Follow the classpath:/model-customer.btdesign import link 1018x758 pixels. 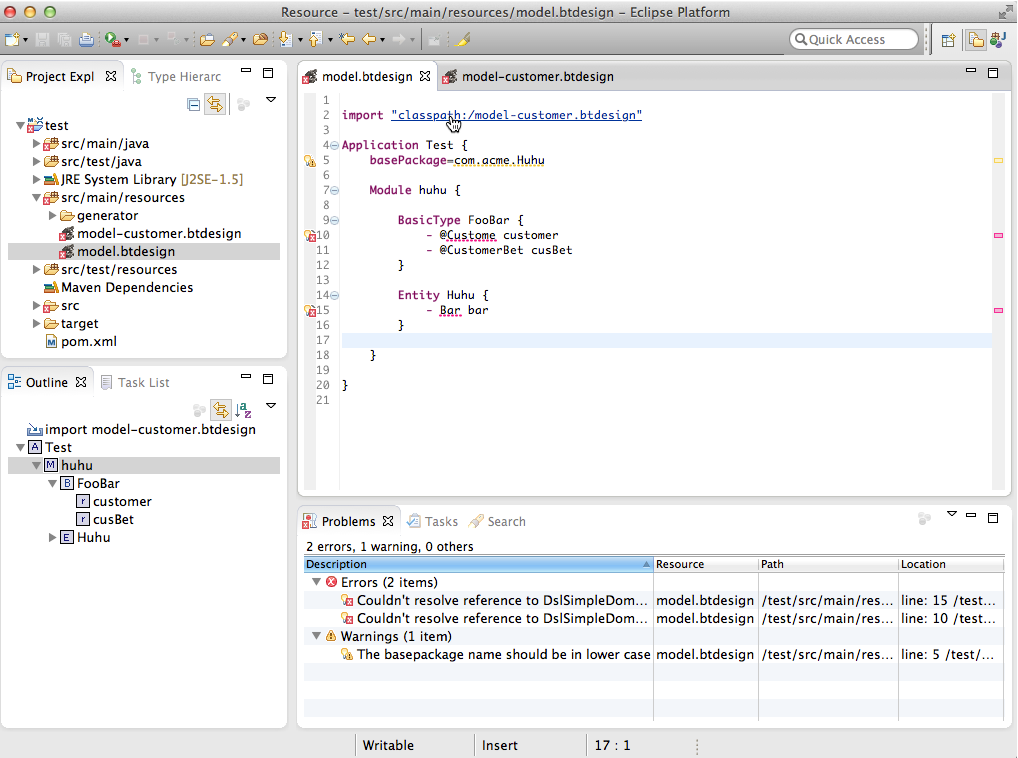(x=516, y=115)
